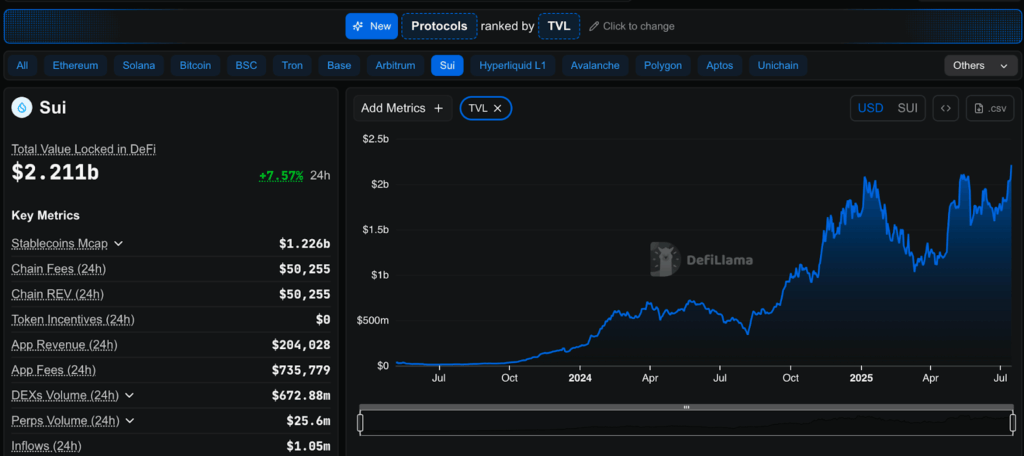Switch chart denomination to SUI
Image resolution: width=1024 pixels, height=456 pixels.
(908, 108)
